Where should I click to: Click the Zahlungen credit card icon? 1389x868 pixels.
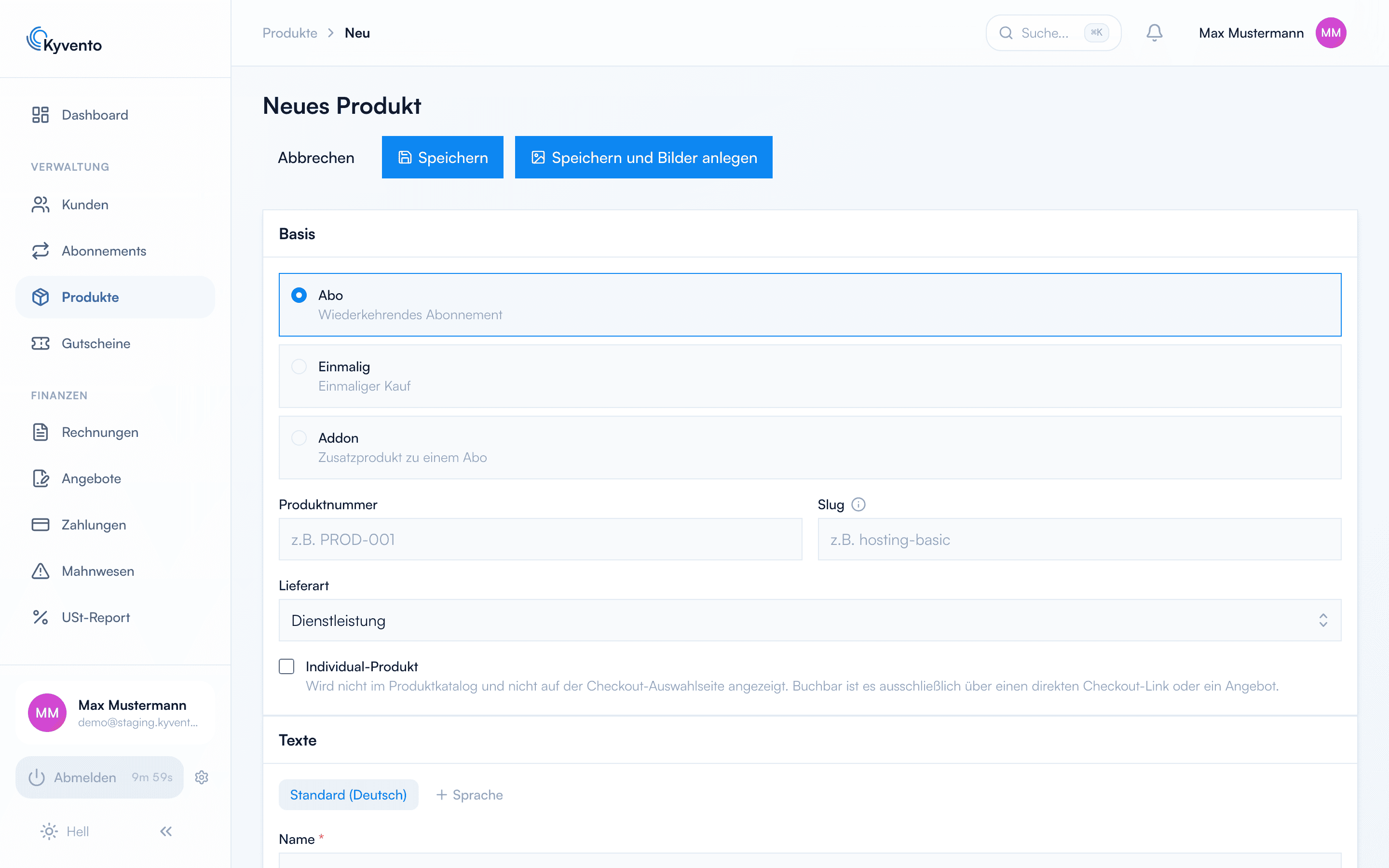[40, 525]
